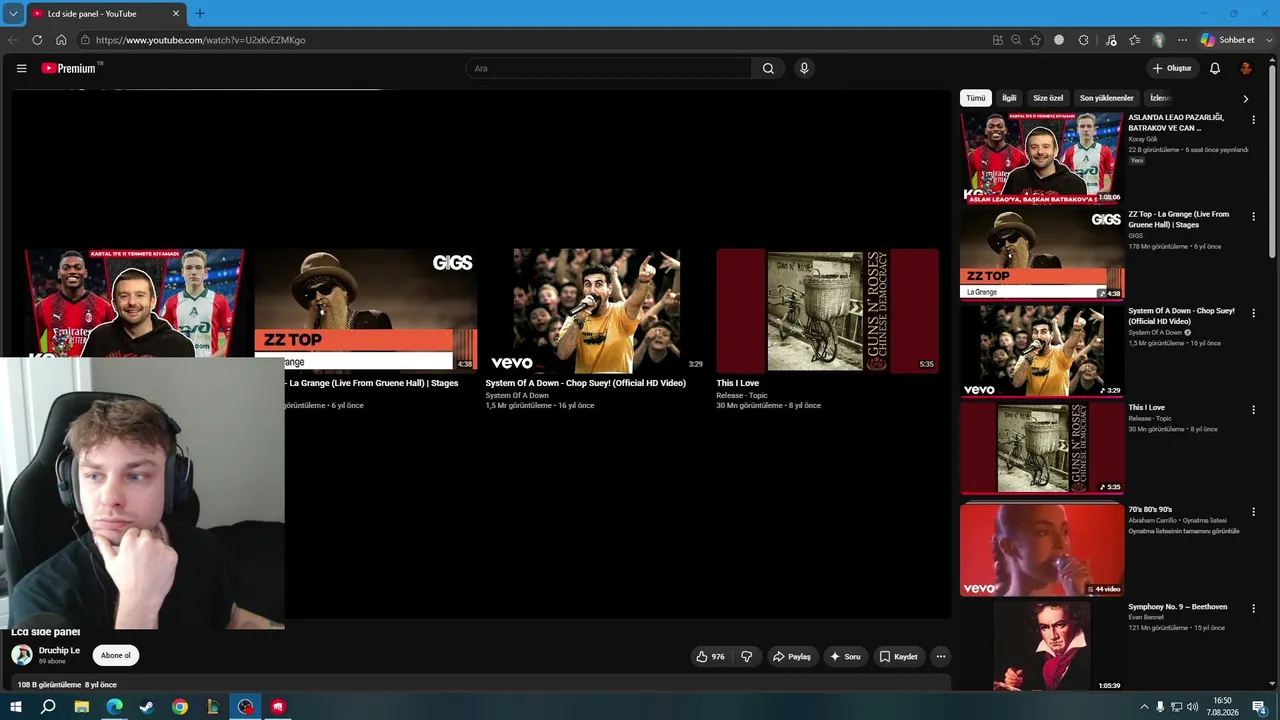
Task: Open YouTube notifications bell
Action: pyautogui.click(x=1215, y=68)
